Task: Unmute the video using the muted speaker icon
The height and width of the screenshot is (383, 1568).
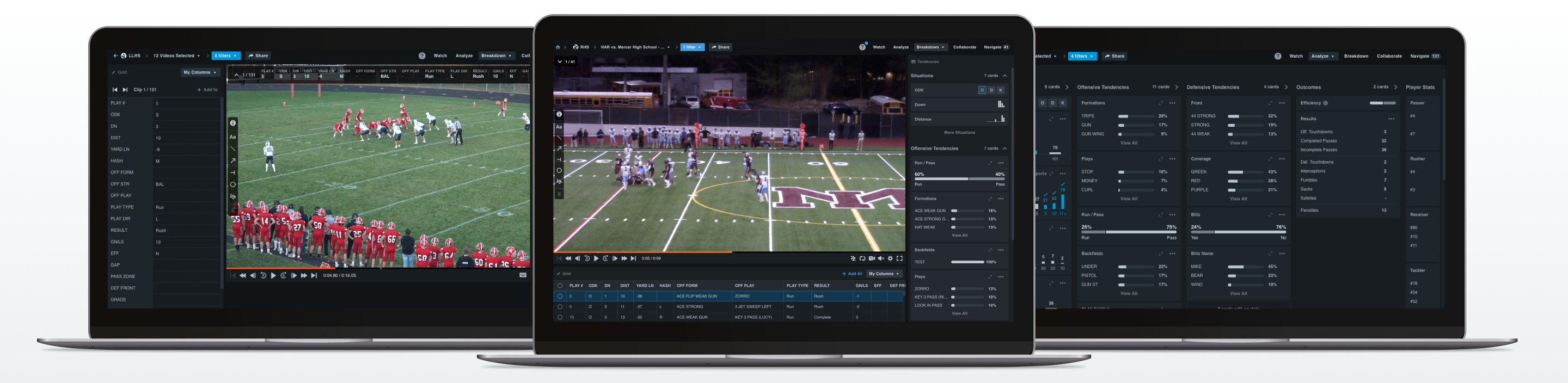Action: 881,258
